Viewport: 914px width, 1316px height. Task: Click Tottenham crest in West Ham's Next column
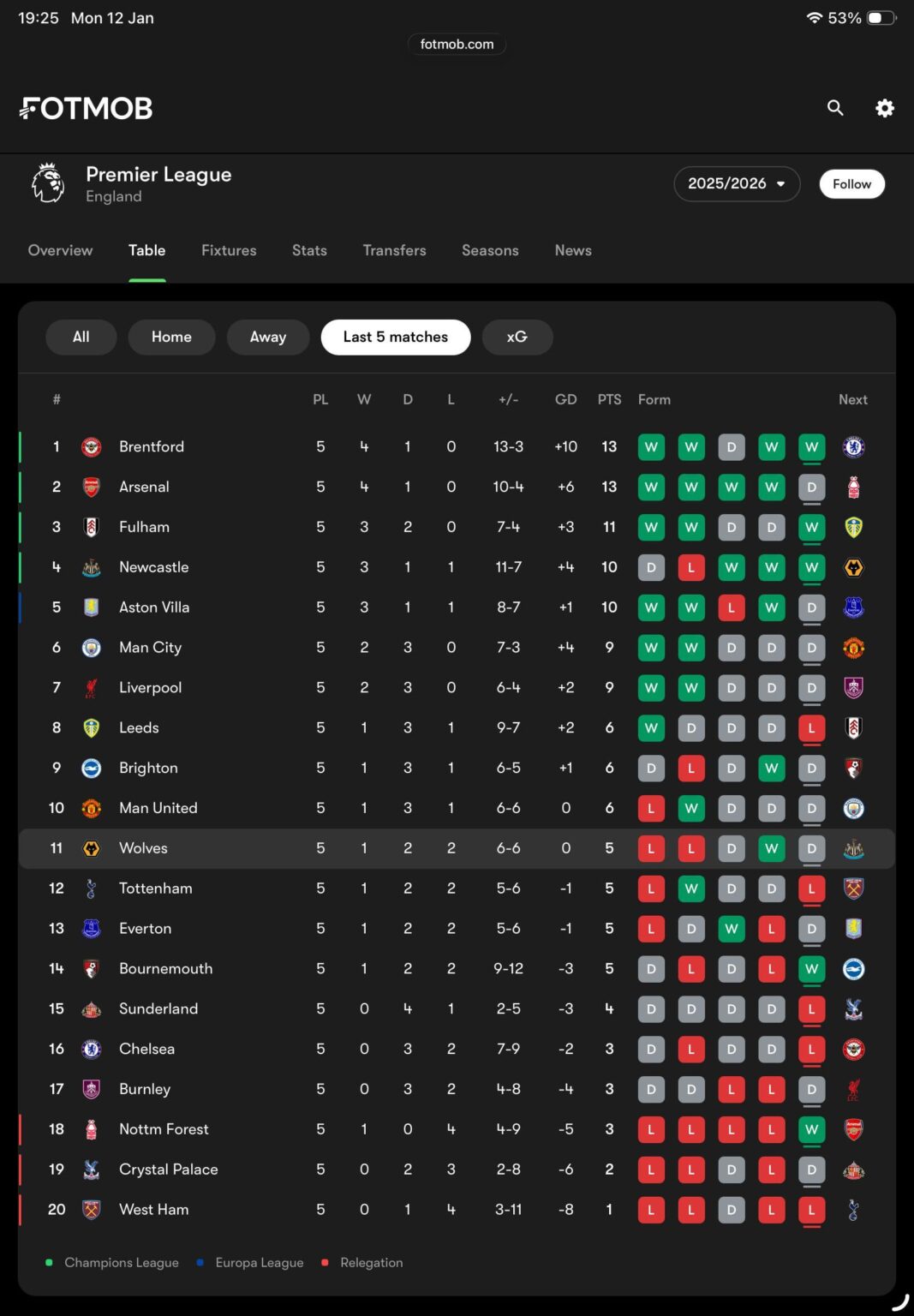[853, 1210]
